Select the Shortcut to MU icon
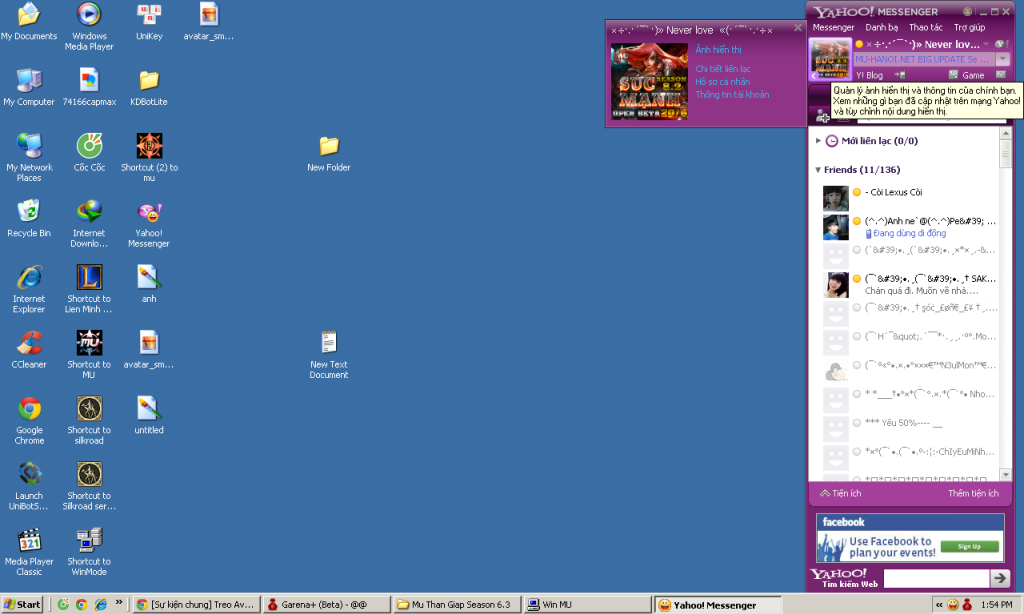 pos(89,355)
